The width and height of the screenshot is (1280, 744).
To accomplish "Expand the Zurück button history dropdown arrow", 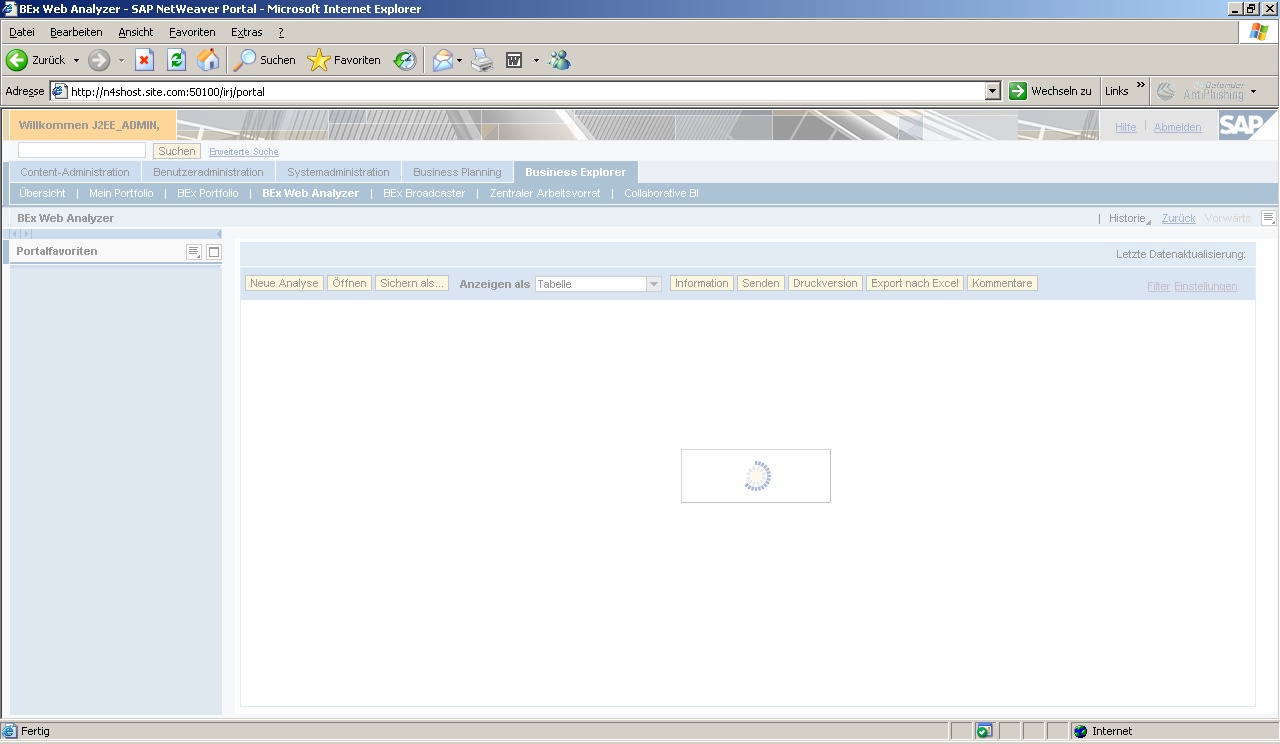I will coord(76,60).
